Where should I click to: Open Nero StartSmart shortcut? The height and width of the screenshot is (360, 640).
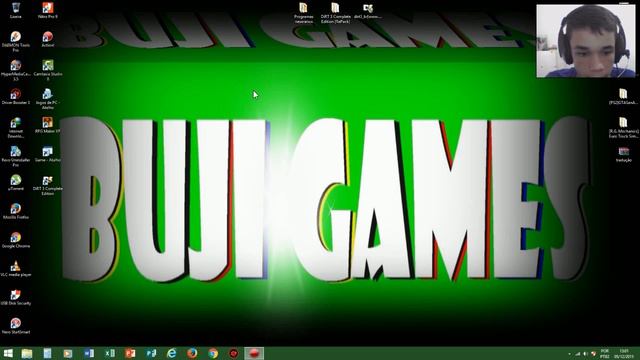click(16, 325)
